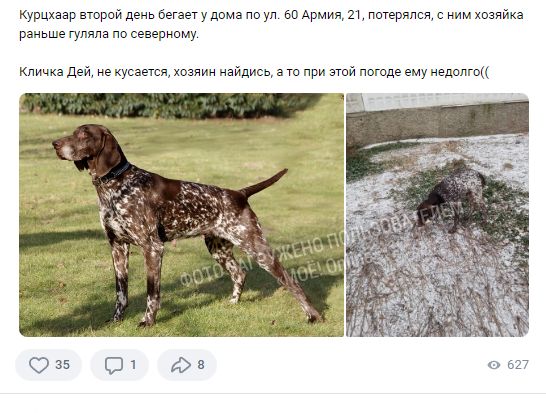This screenshot has height=413, width=546.
Task: Click the dog's tail in the grass photo
Action: [264, 184]
